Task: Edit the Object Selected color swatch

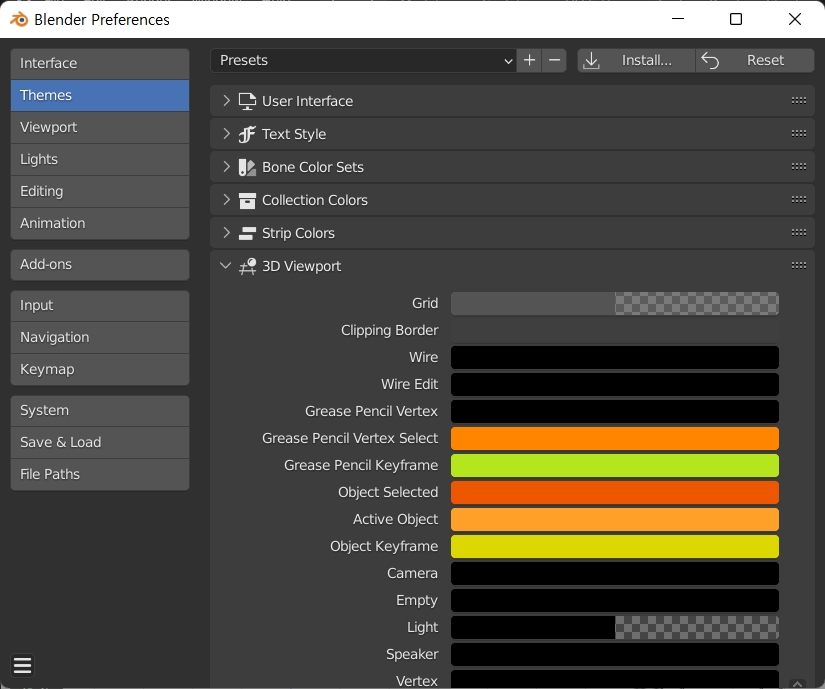Action: coord(615,493)
